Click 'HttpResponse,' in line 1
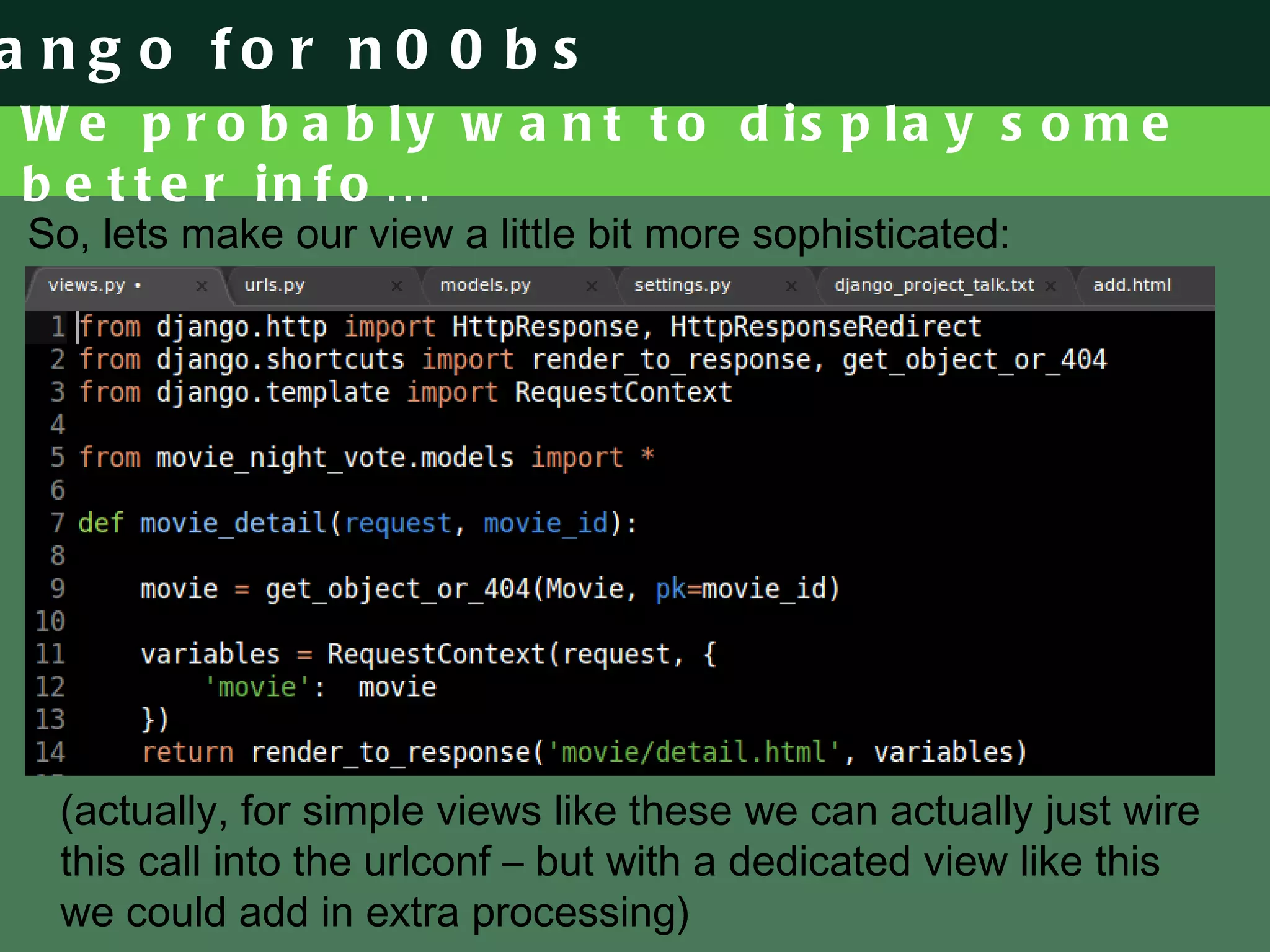Viewport: 1270px width, 952px height. coord(553,327)
